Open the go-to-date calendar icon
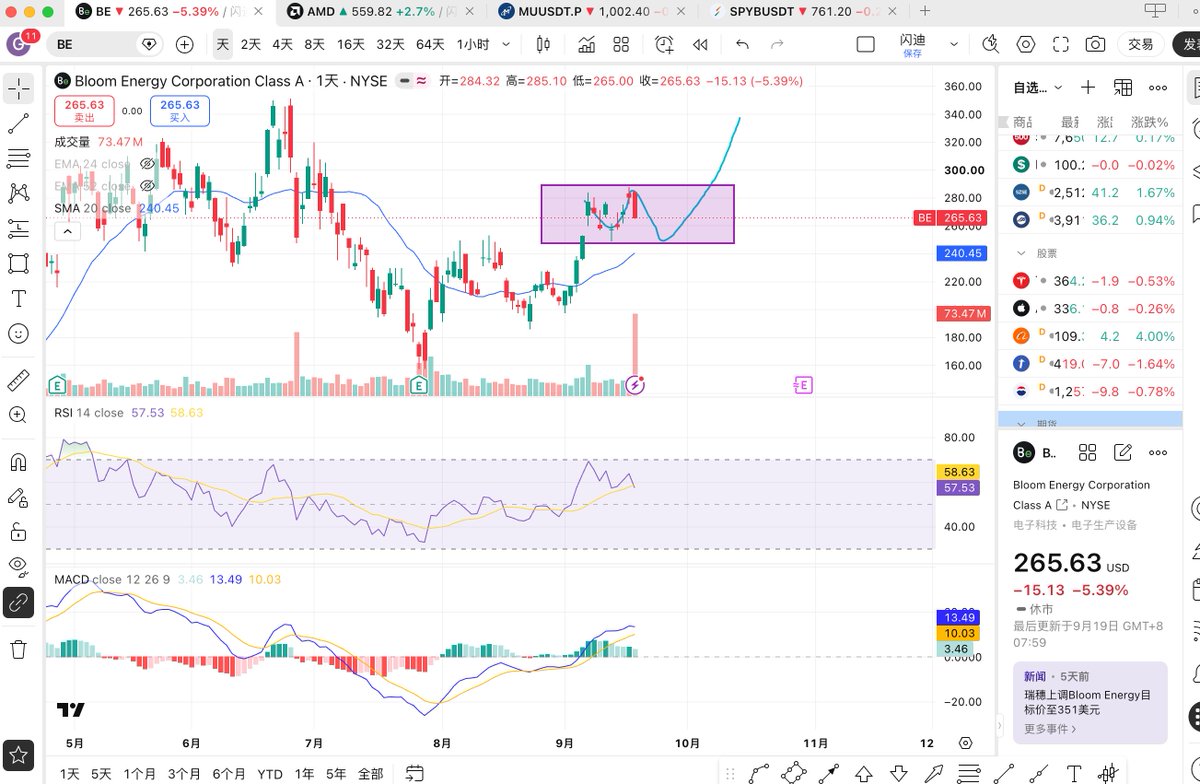 coord(414,774)
